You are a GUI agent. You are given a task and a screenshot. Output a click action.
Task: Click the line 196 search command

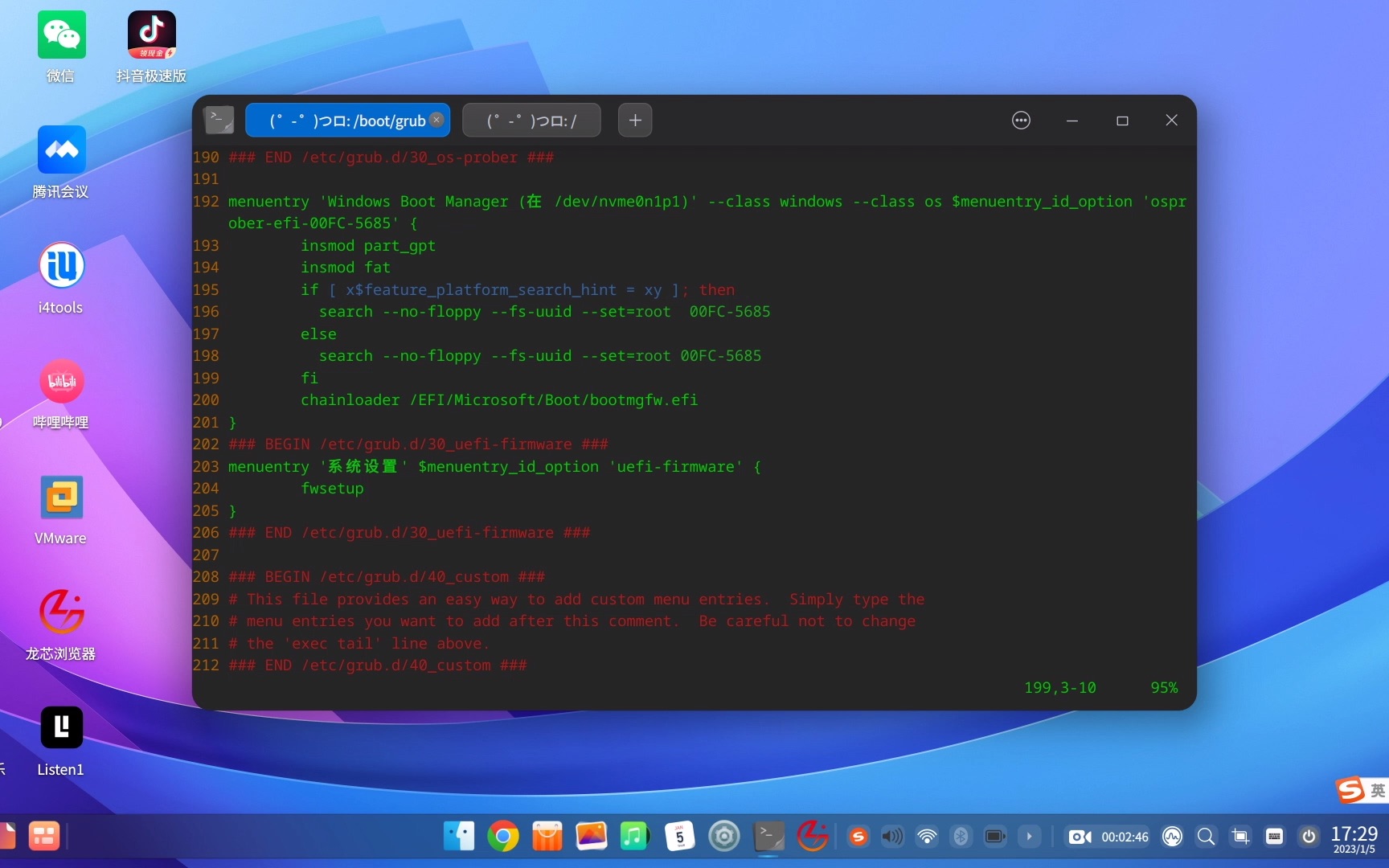[545, 311]
